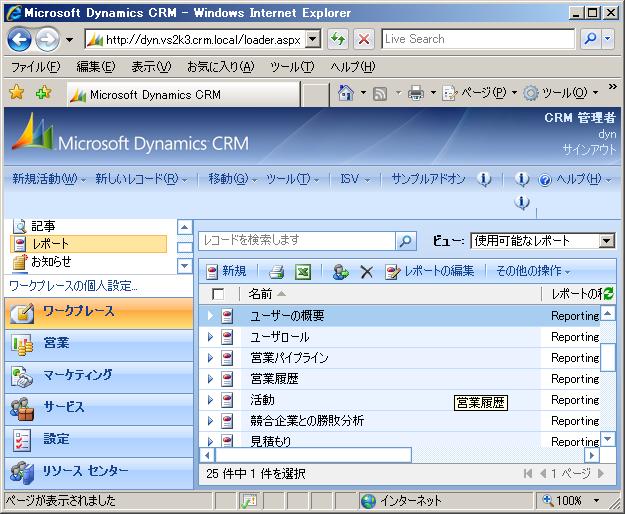Select the 営業 navigation area
Viewport: 625px width, 514px height.
pyautogui.click(x=99, y=343)
